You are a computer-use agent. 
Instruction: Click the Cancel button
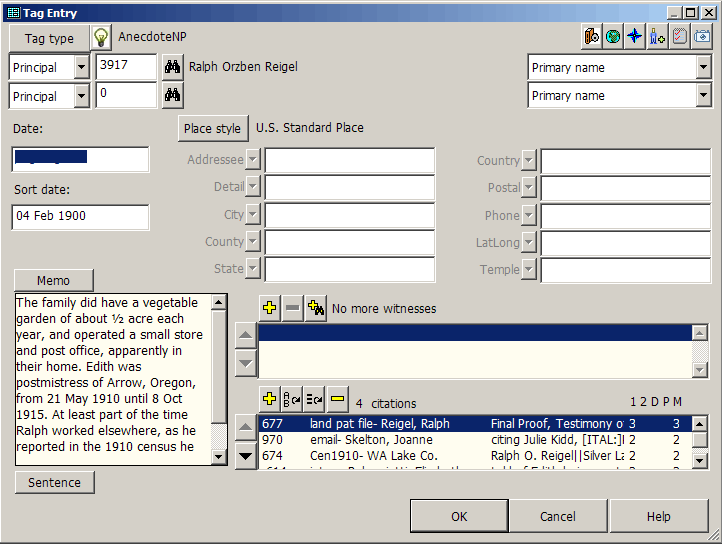click(558, 516)
